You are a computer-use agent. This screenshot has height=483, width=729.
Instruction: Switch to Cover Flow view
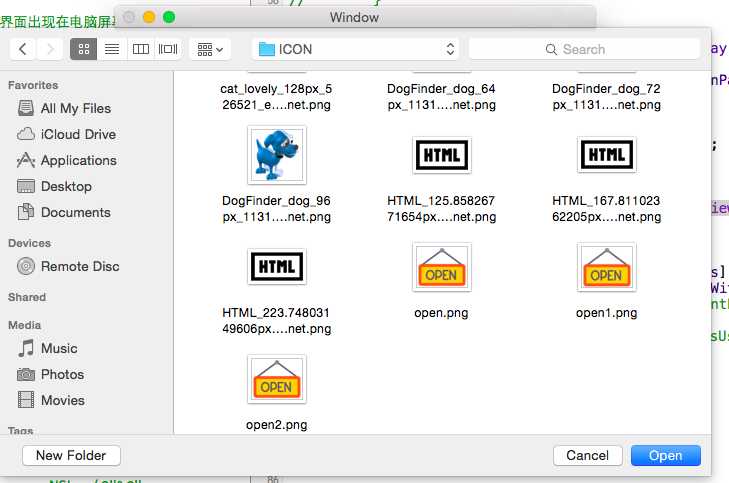[168, 49]
